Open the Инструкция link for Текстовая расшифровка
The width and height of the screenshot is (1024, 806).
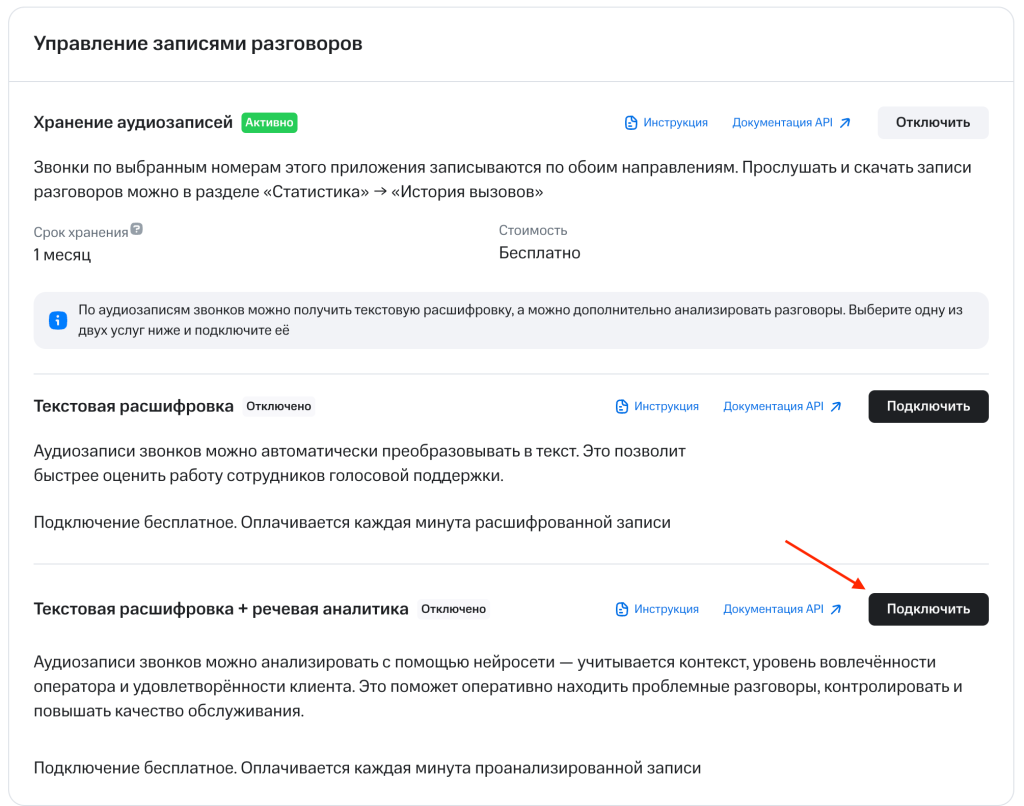point(666,406)
